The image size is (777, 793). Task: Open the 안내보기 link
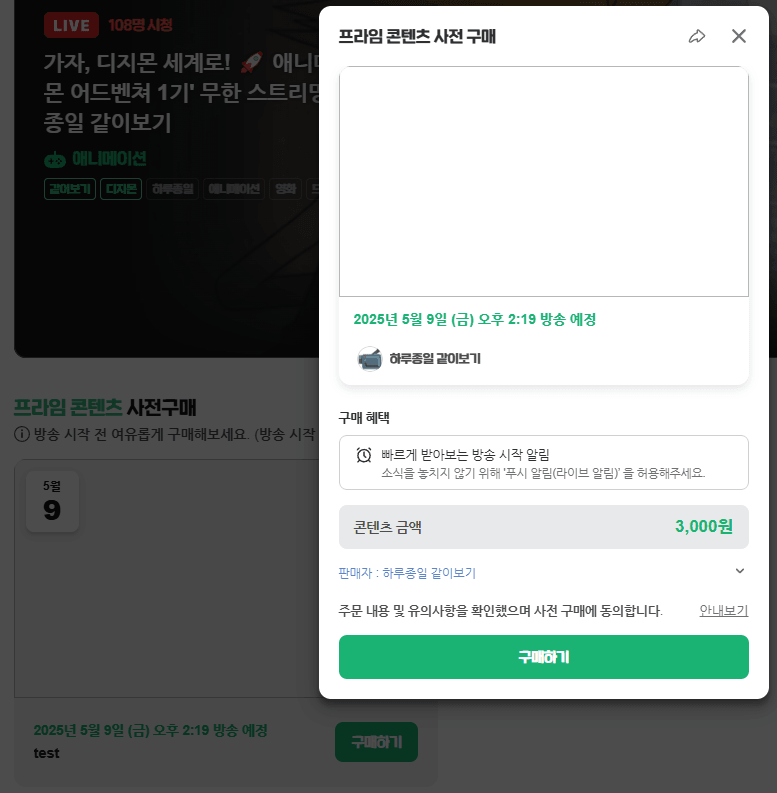(723, 610)
